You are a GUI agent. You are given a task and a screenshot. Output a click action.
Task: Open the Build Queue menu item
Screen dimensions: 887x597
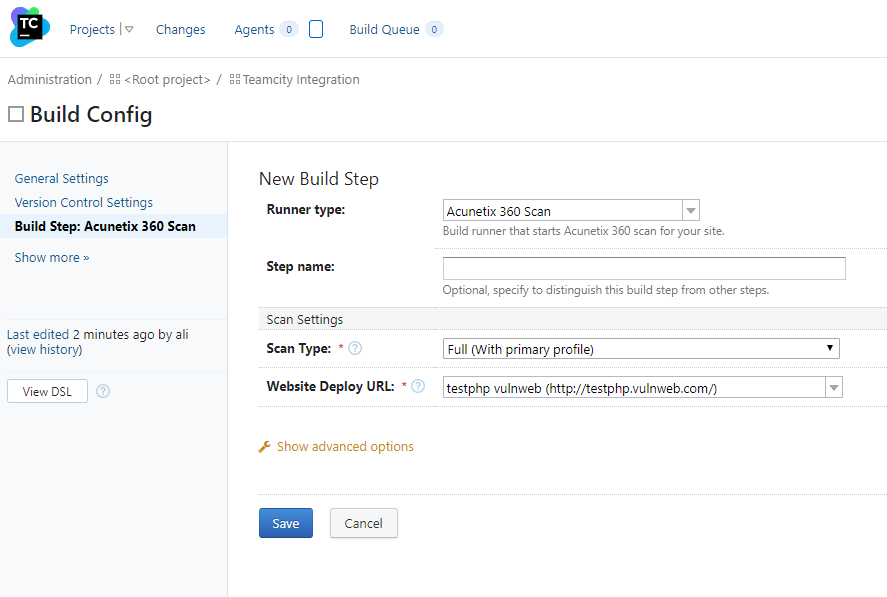pyautogui.click(x=384, y=29)
